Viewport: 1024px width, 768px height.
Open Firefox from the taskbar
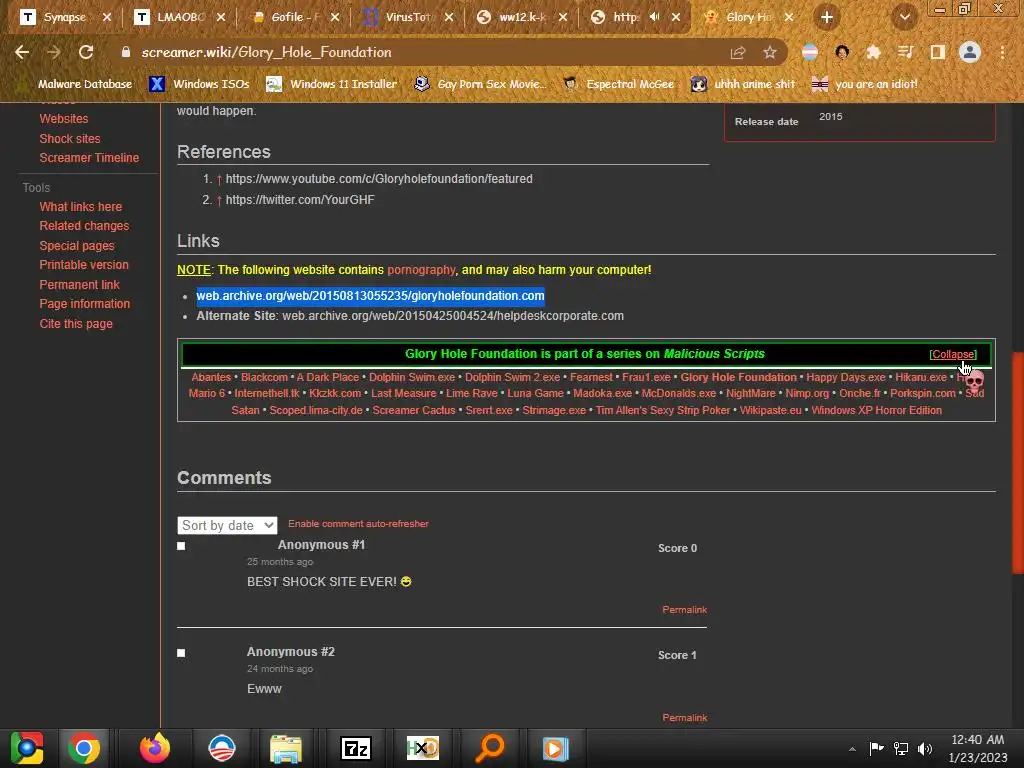155,748
